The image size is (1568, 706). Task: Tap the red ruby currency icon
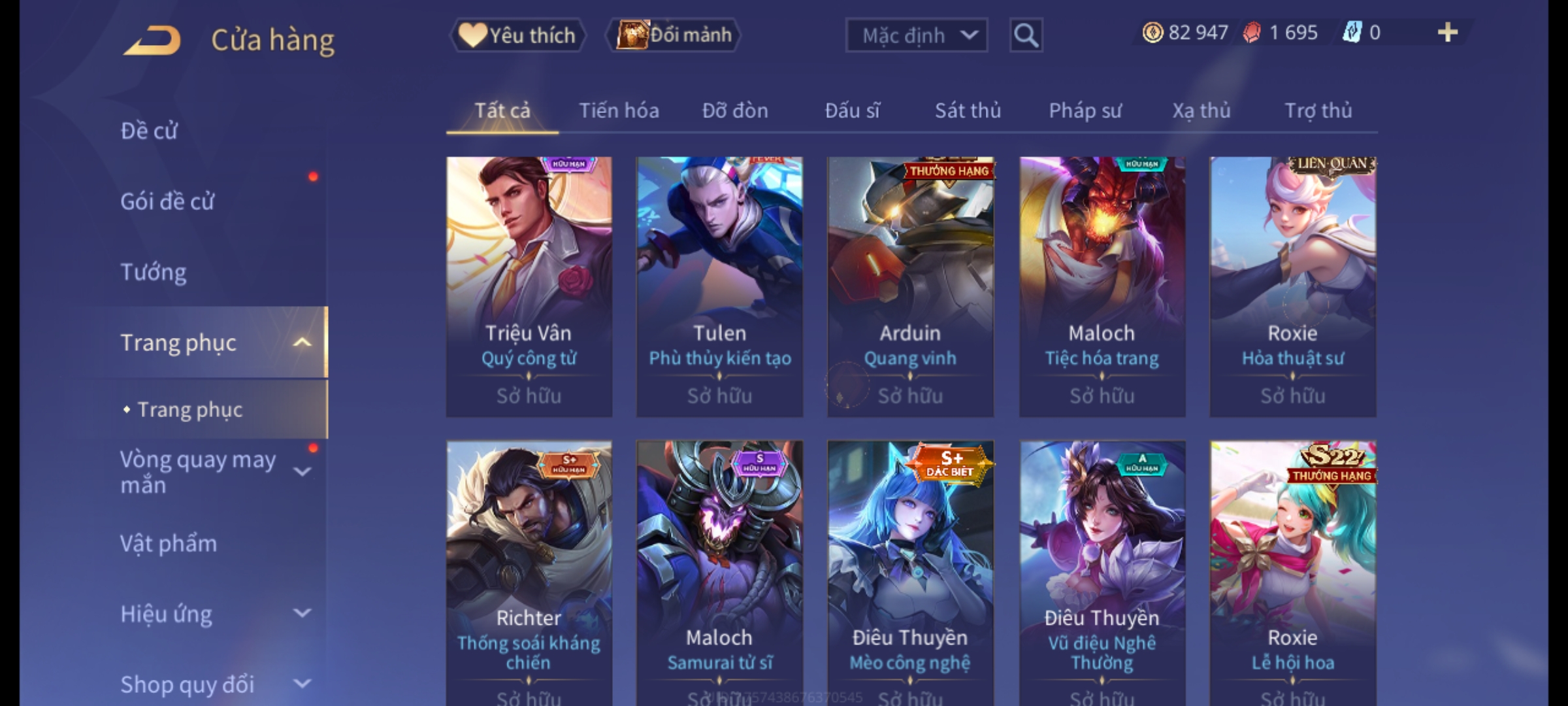(x=1252, y=33)
